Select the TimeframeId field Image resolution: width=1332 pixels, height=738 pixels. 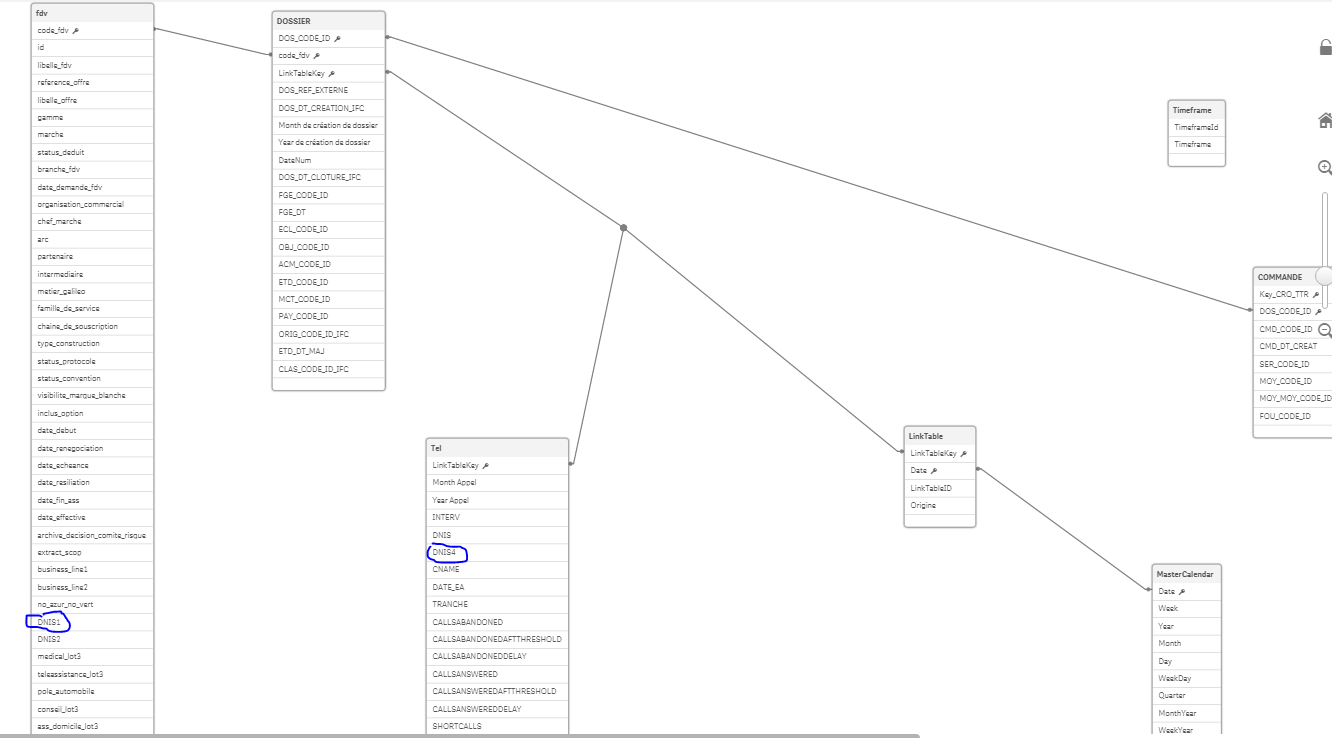1197,128
